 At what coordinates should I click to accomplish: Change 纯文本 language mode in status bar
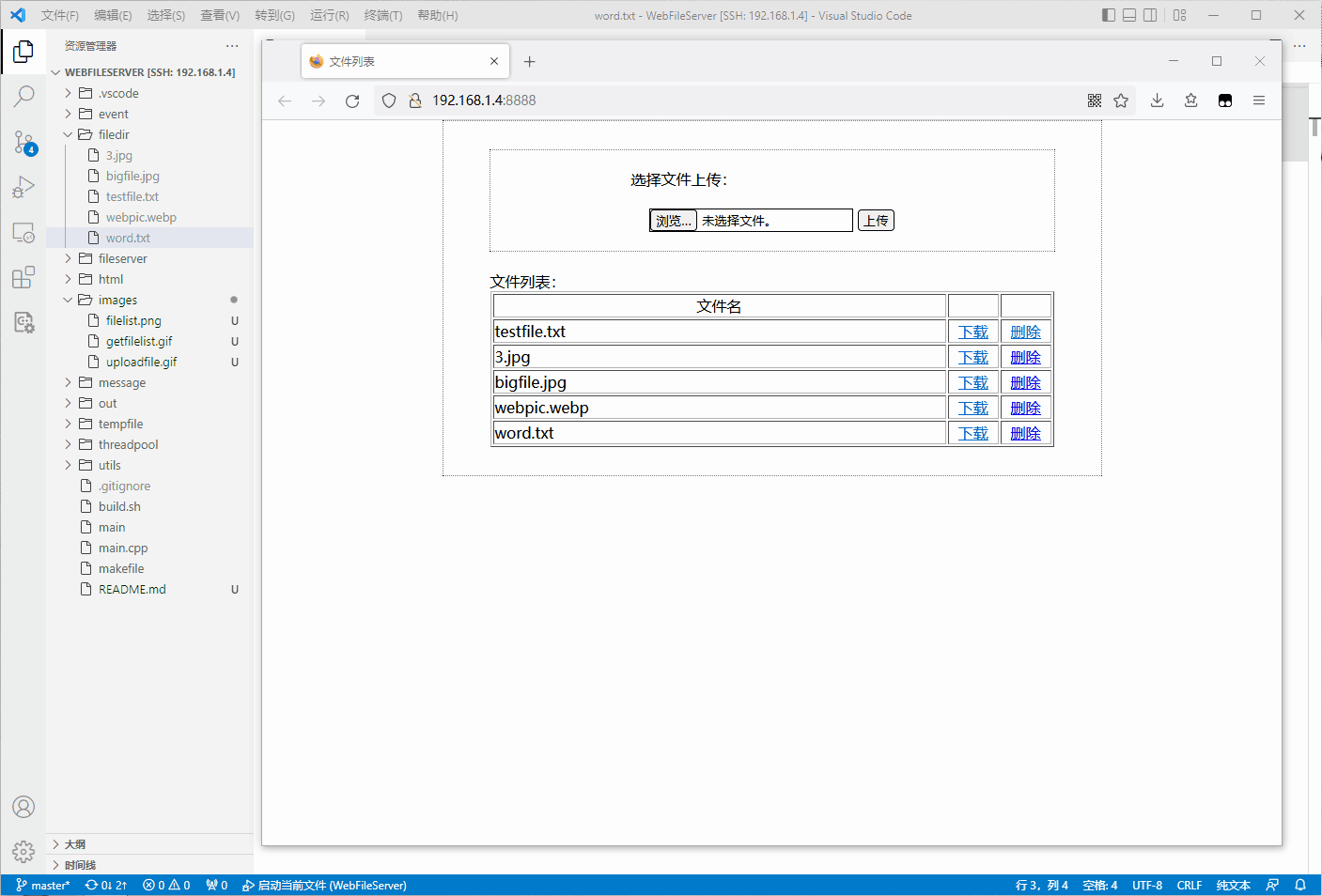[x=1234, y=885]
